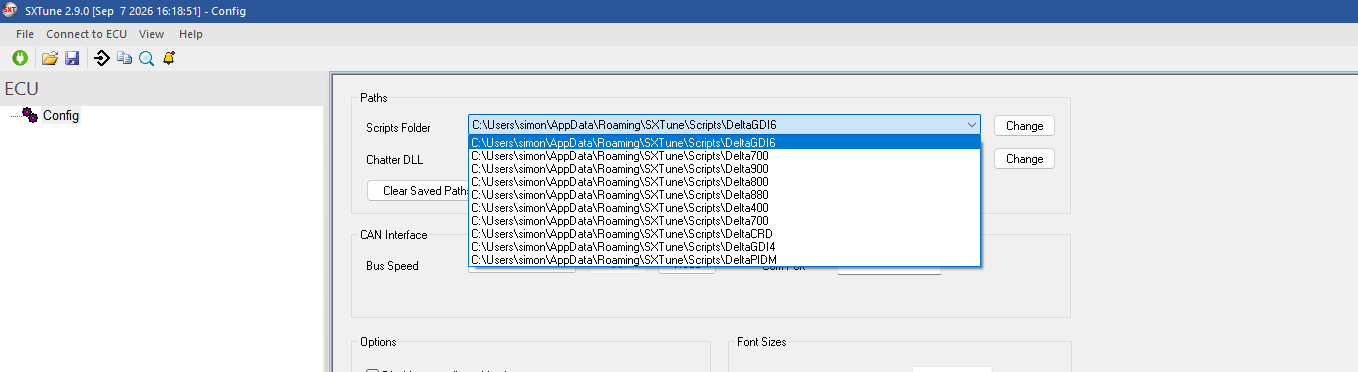Open file using the folder icon

point(50,59)
